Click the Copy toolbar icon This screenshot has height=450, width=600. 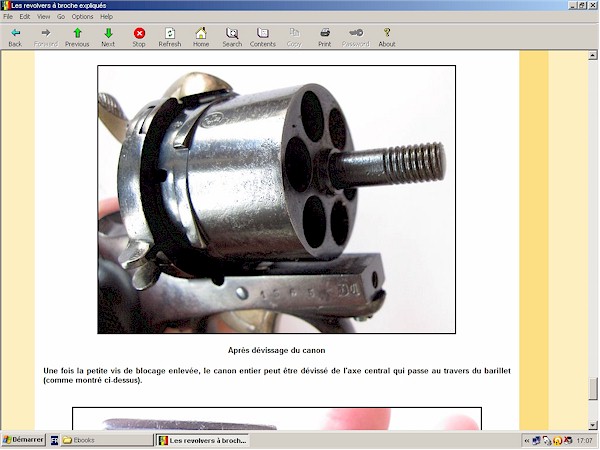pos(294,37)
